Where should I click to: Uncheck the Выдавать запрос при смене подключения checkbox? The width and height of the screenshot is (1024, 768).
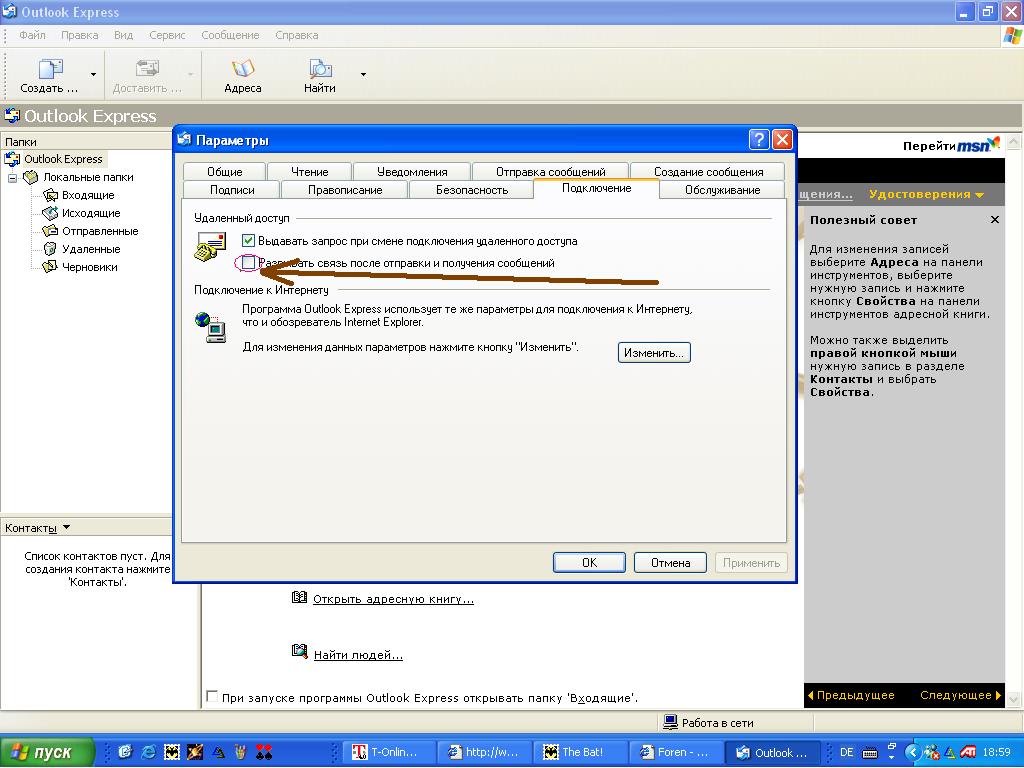click(x=249, y=241)
